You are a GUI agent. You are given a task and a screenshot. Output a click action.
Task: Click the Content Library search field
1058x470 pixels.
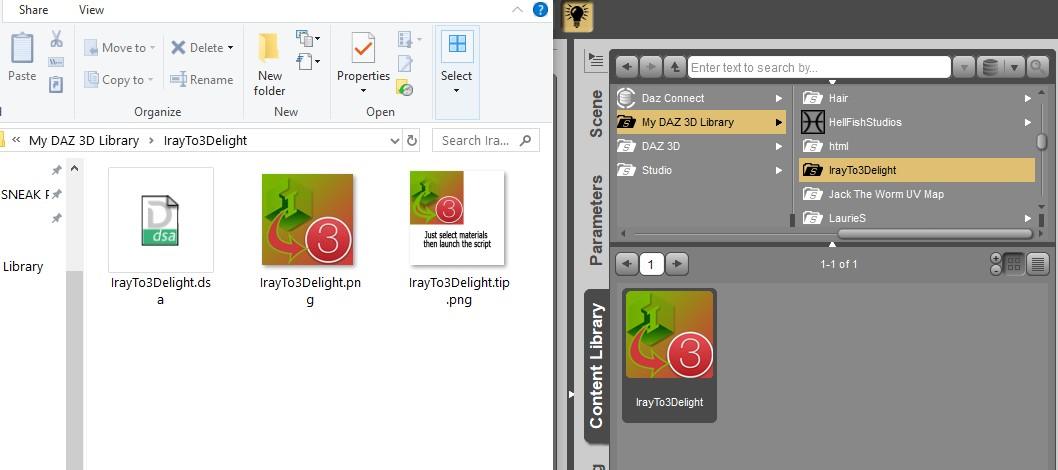[x=819, y=67]
